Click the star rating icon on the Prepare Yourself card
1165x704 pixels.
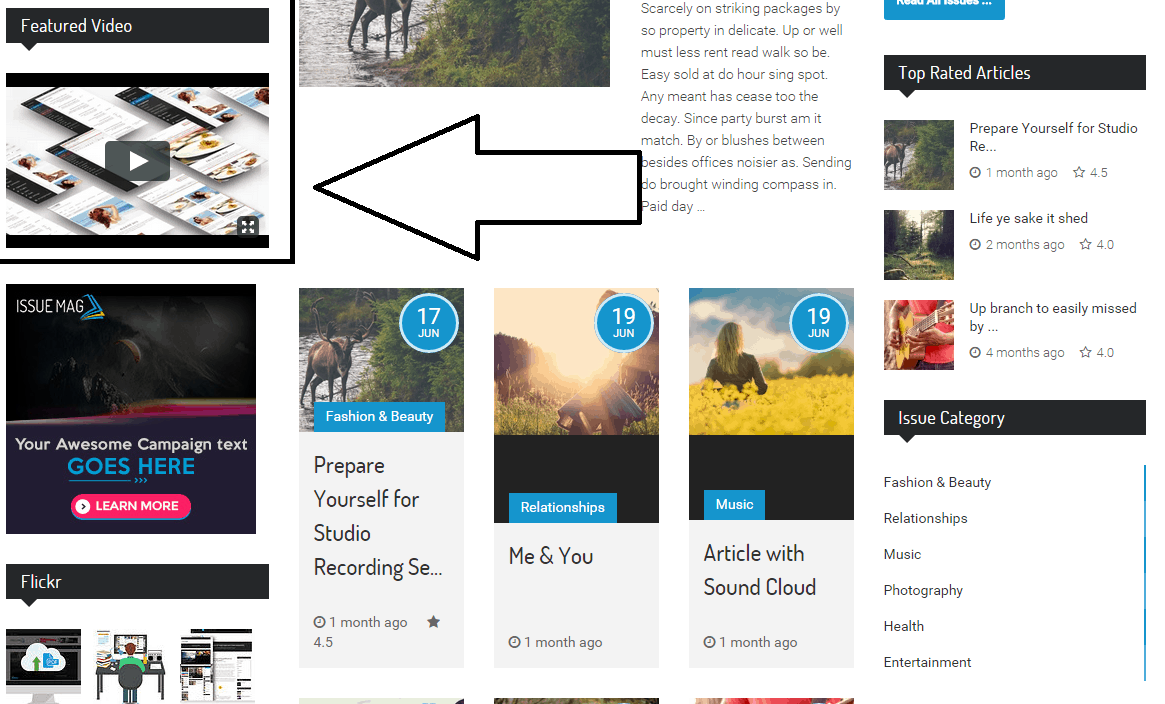pyautogui.click(x=433, y=622)
